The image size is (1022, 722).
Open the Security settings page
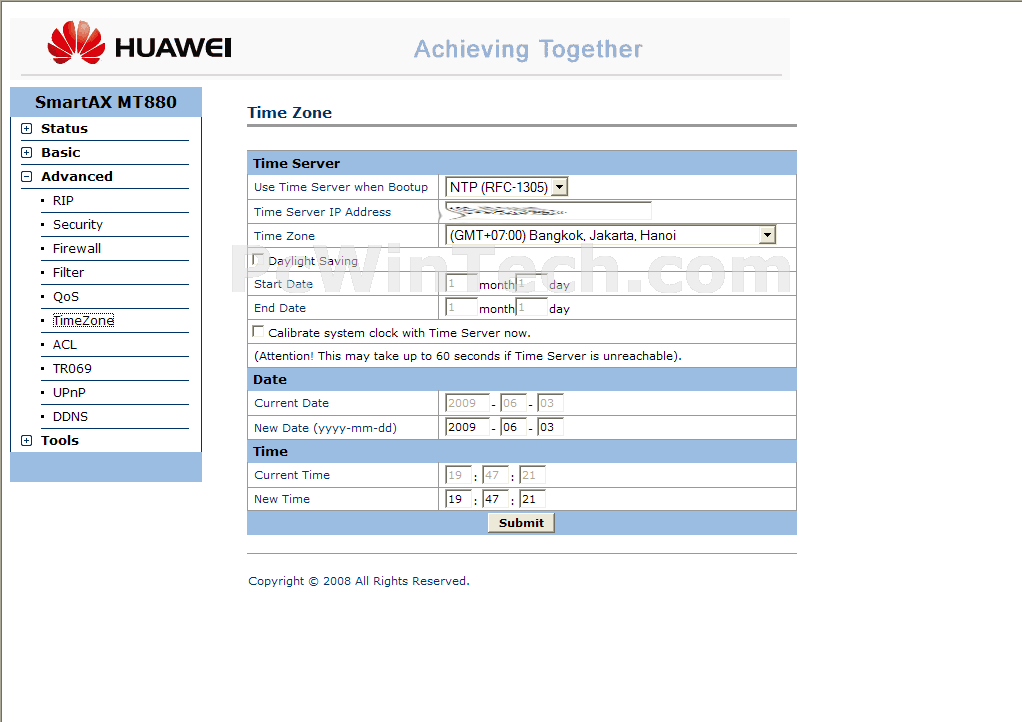[78, 225]
